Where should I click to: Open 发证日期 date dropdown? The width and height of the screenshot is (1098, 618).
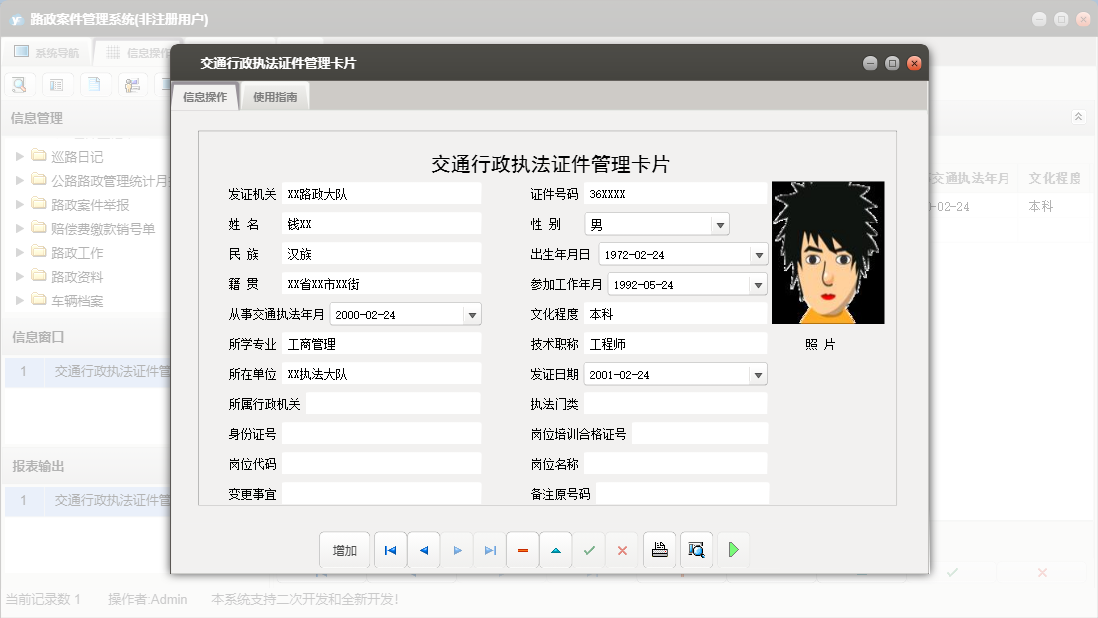pos(758,375)
